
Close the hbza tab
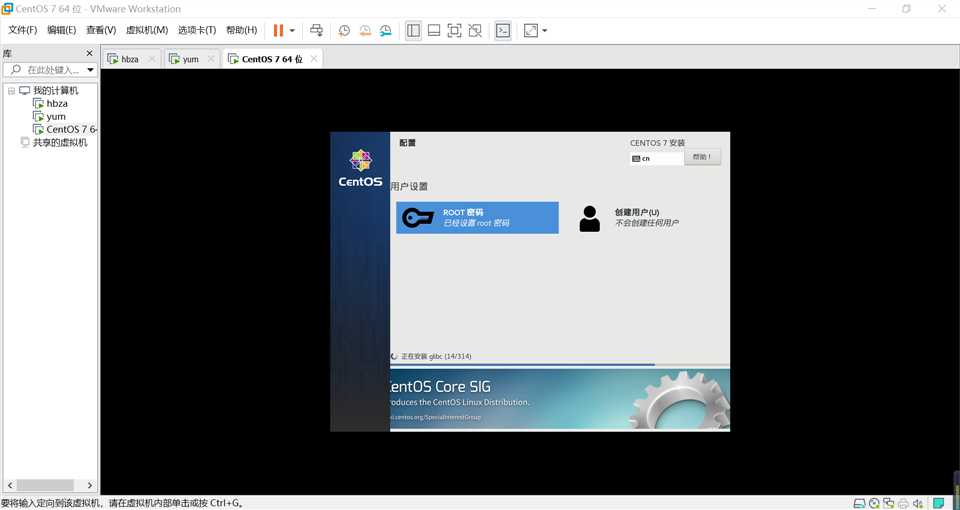click(152, 59)
